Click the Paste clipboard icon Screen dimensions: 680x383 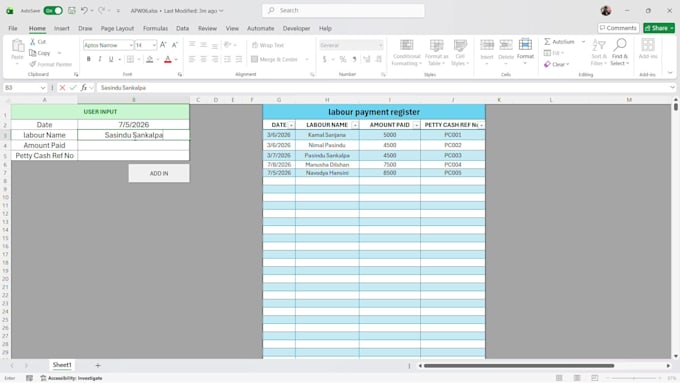pyautogui.click(x=17, y=46)
